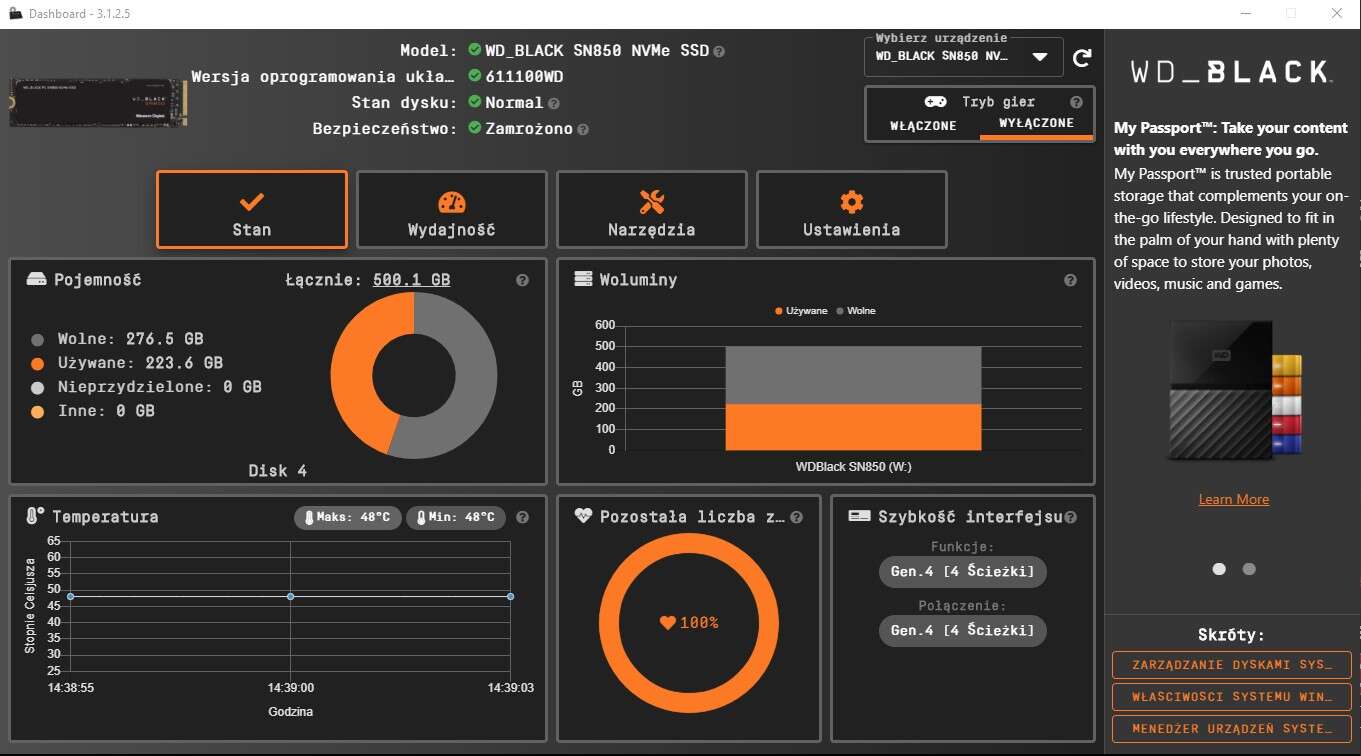Viewport: 1361px width, 756px height.
Task: Click the refresh device list icon
Action: pyautogui.click(x=1082, y=58)
